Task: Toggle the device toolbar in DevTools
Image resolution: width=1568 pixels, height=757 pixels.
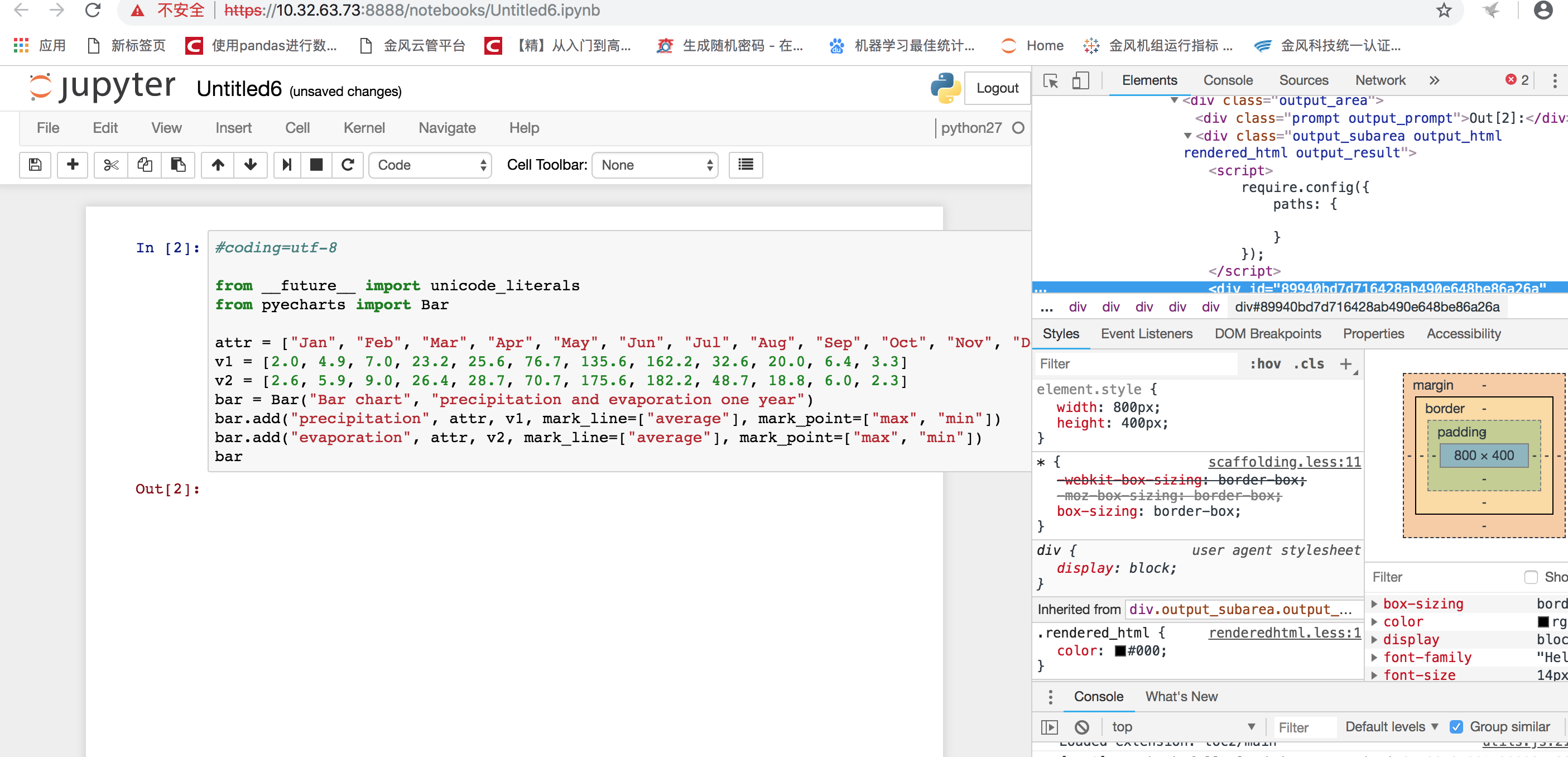Action: (1080, 80)
